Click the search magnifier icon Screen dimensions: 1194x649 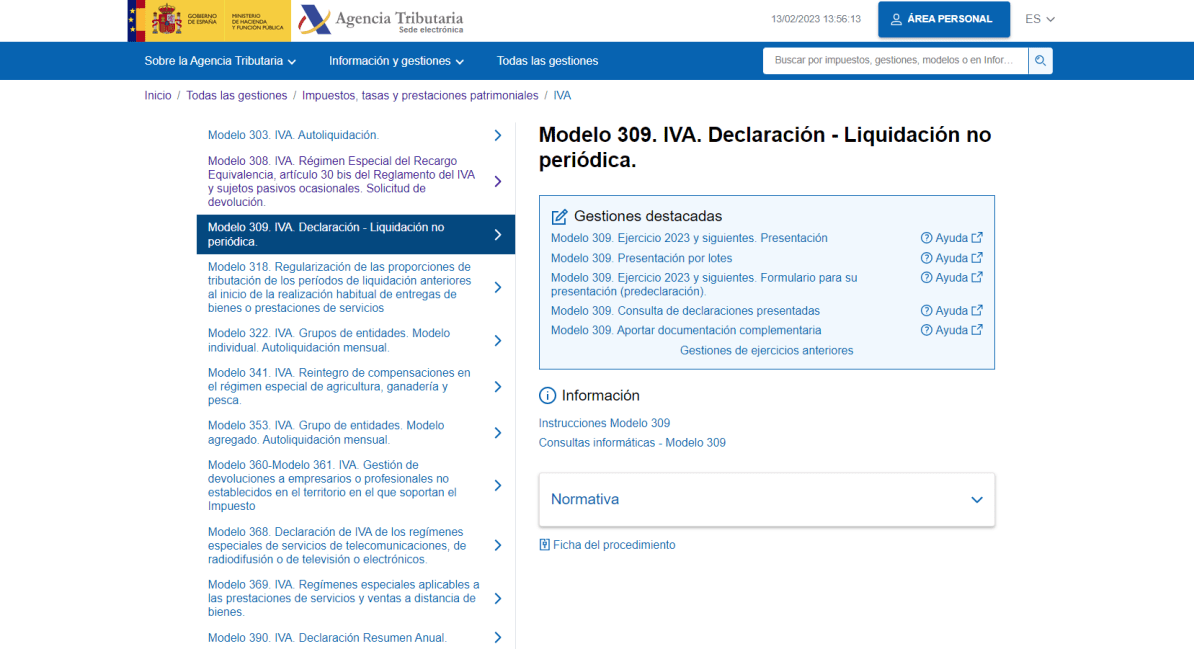[1040, 61]
